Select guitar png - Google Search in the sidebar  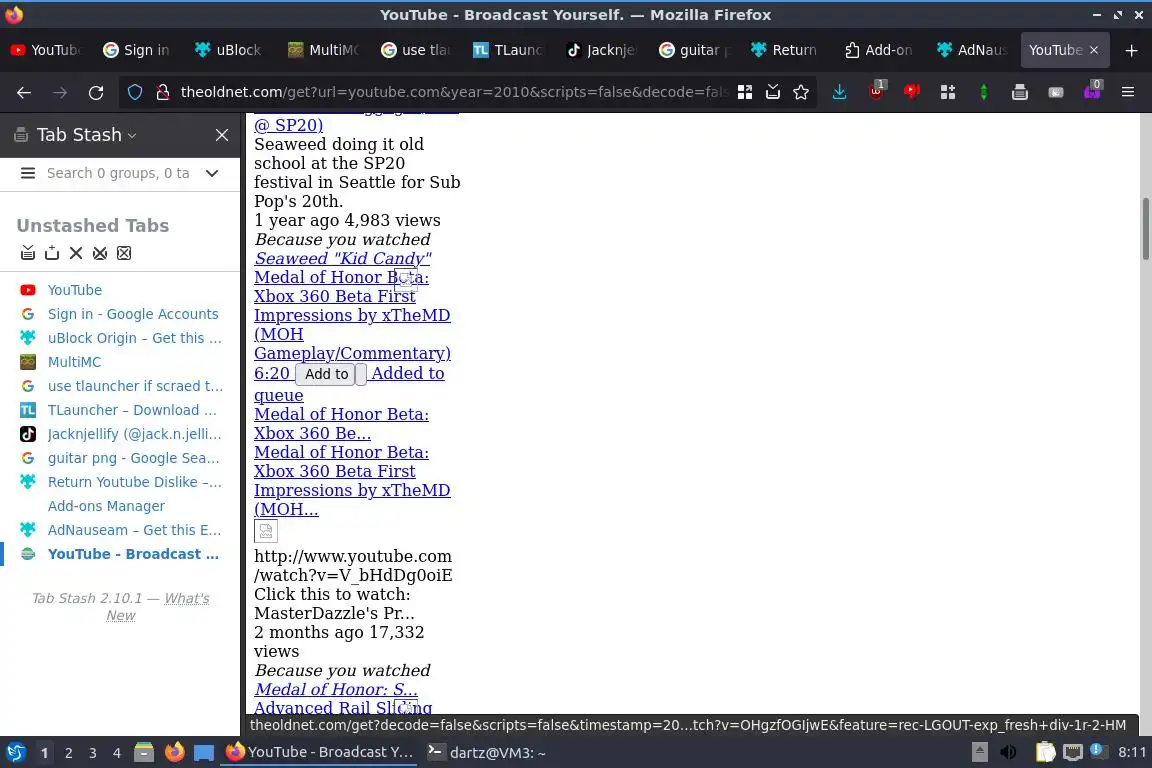(134, 458)
